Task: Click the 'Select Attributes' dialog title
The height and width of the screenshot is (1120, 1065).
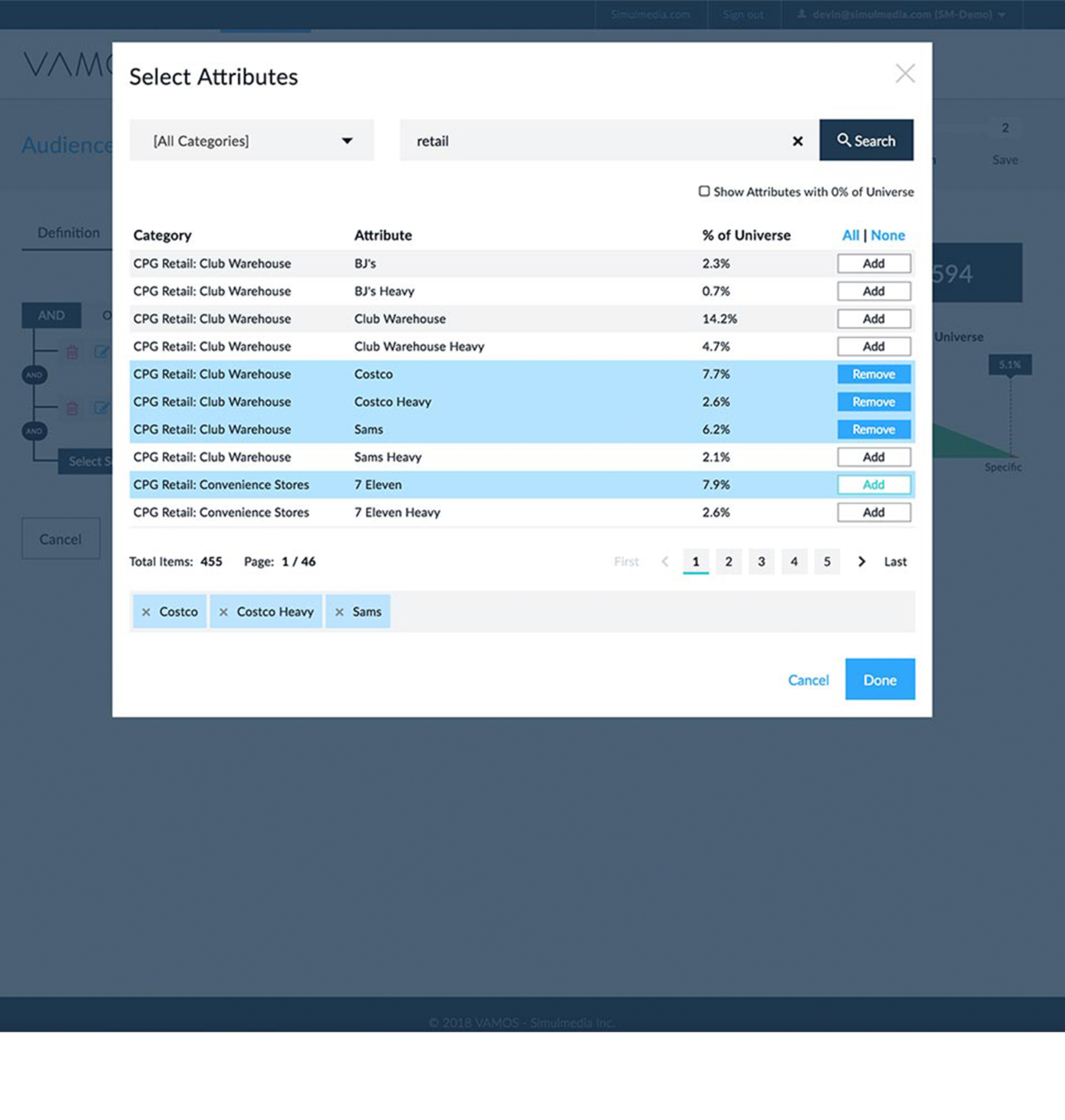Action: 214,77
